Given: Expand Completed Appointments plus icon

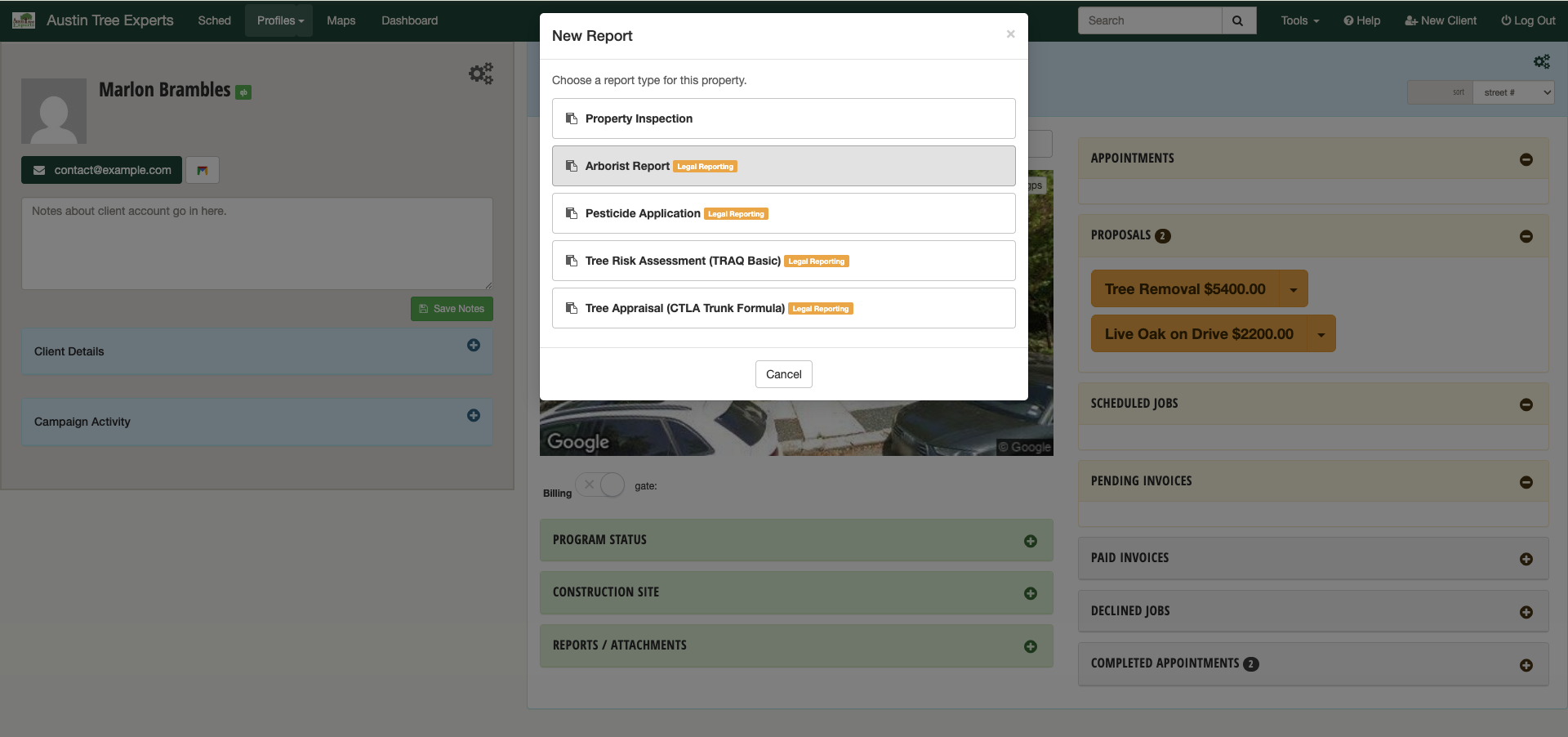Looking at the screenshot, I should (x=1526, y=665).
